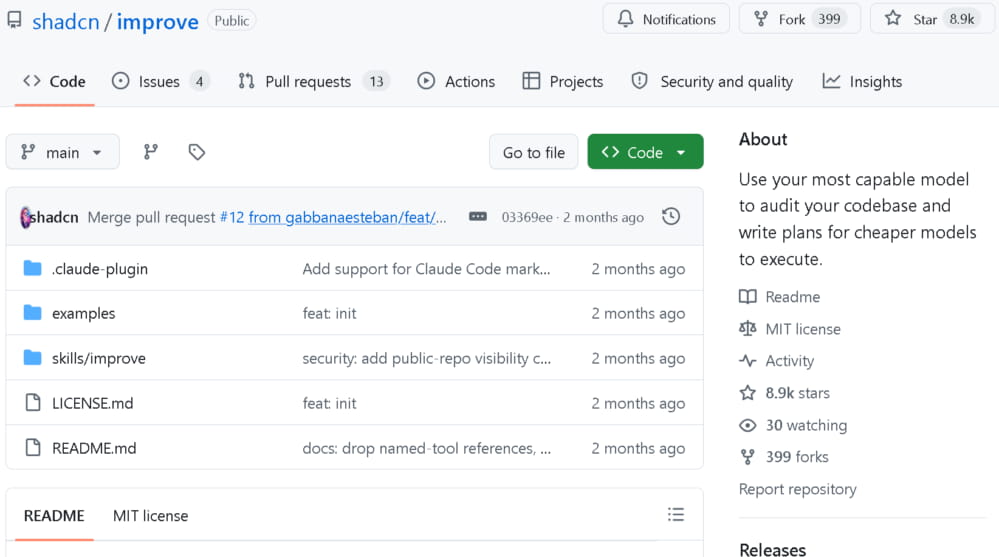Image resolution: width=999 pixels, height=557 pixels.
Task: Open the Pull requests tab
Action: [313, 82]
